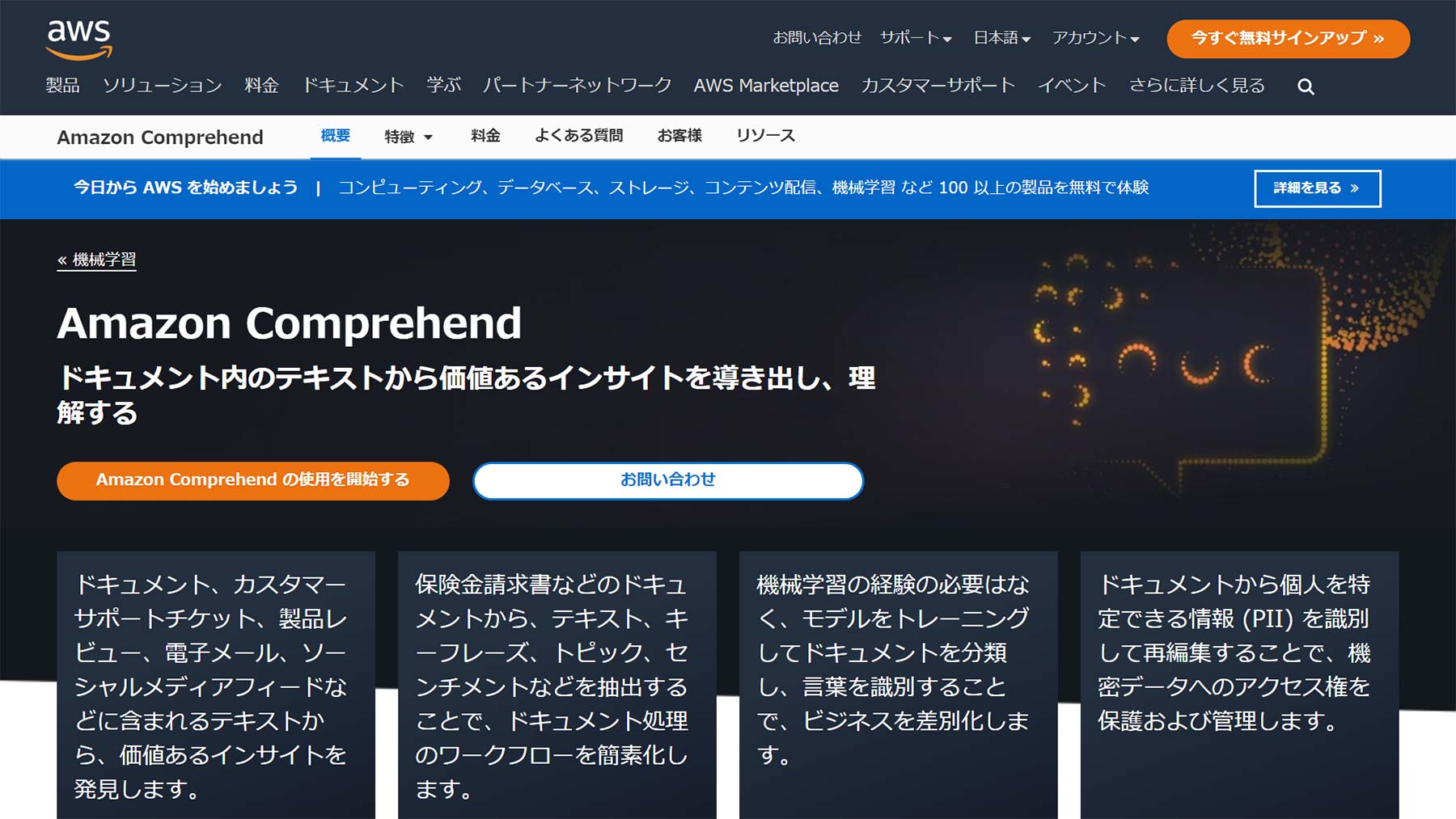Viewport: 1456px width, 819px height.
Task: Open the サポート dropdown
Action: pos(916,38)
